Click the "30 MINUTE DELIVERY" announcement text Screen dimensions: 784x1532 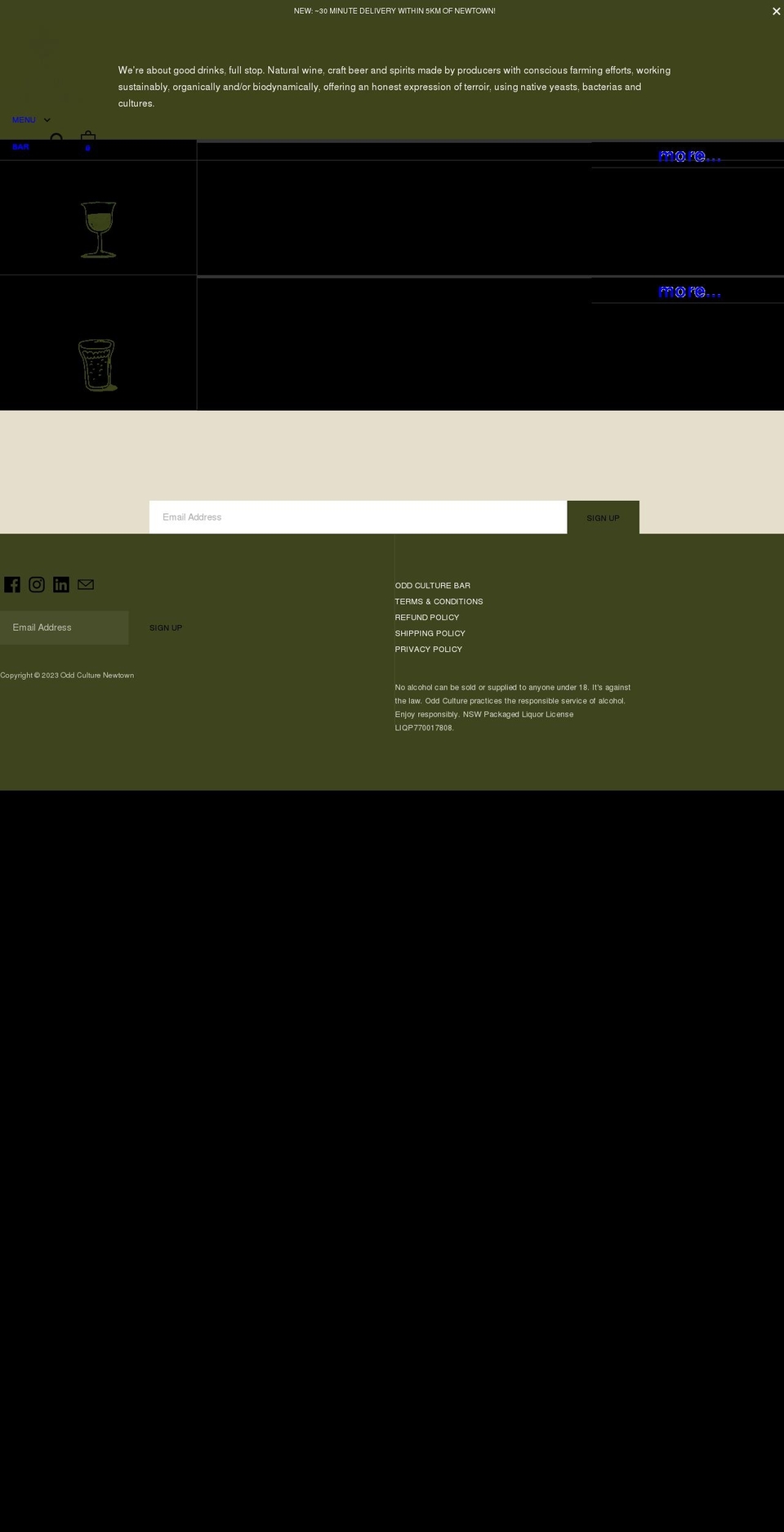tap(394, 11)
